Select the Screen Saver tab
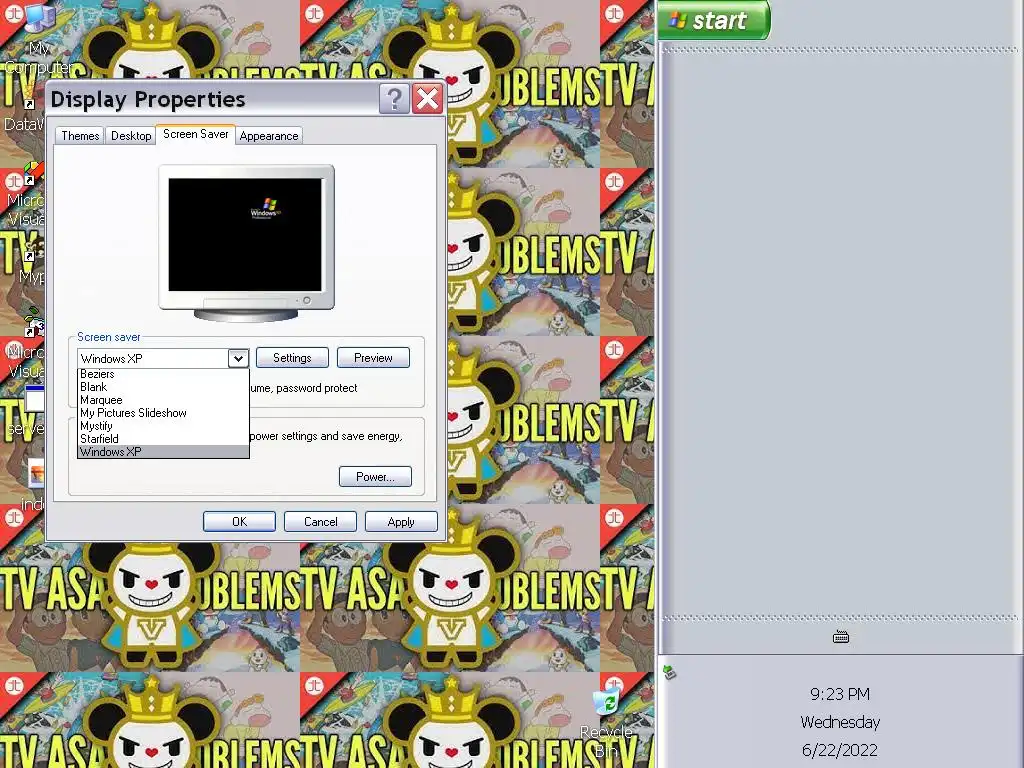This screenshot has height=768, width=1024. (x=195, y=134)
